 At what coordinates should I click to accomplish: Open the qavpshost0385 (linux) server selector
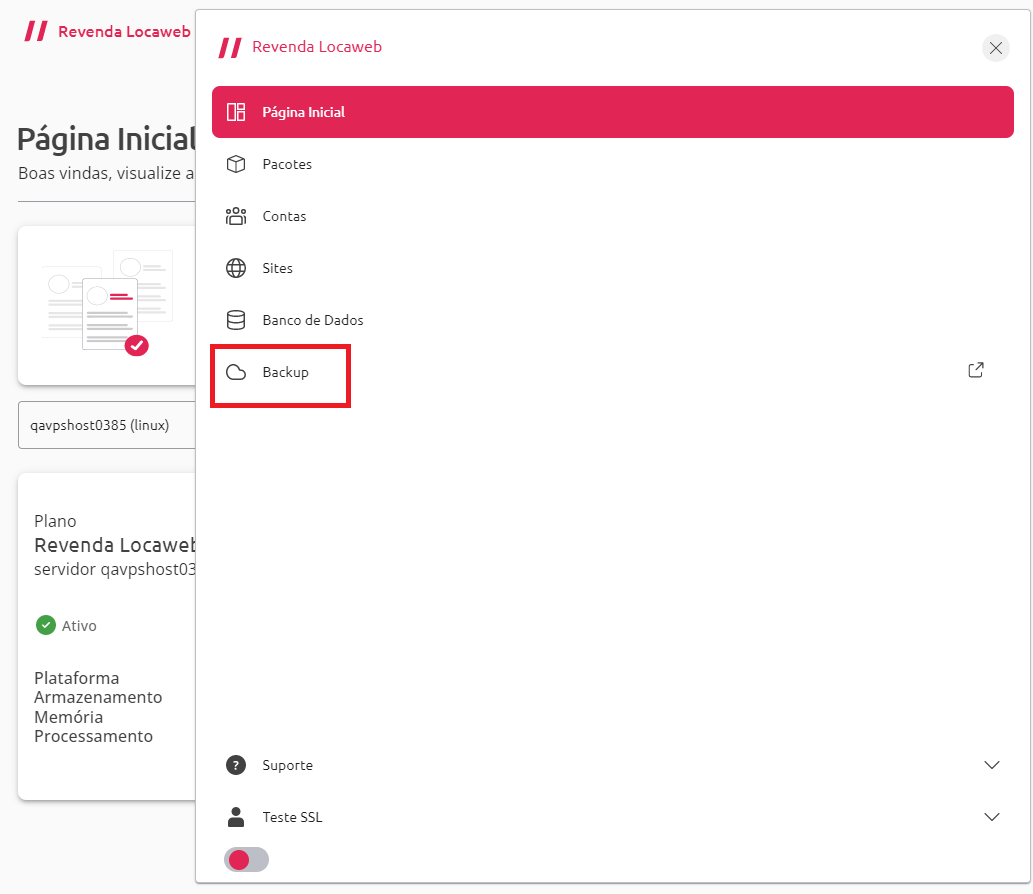[x=107, y=425]
